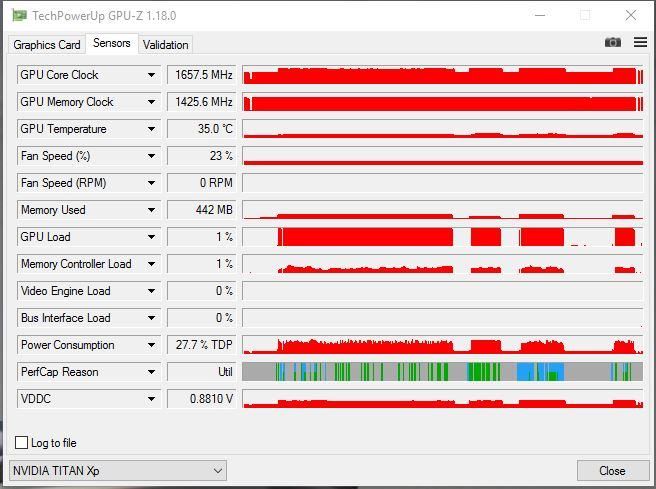Open the NVIDIA TITAN Xp GPU selector
656x489 pixels.
click(x=118, y=471)
